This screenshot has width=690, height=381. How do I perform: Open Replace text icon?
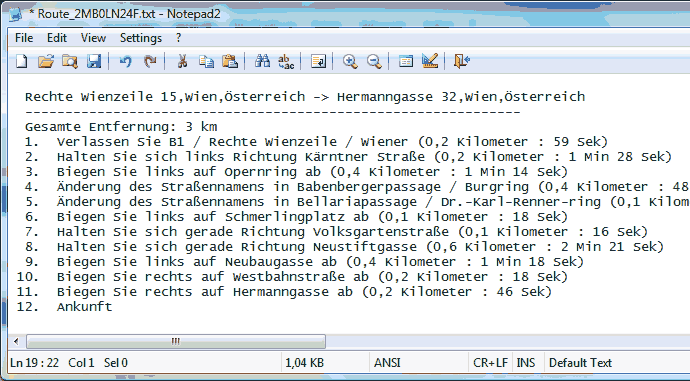point(286,61)
